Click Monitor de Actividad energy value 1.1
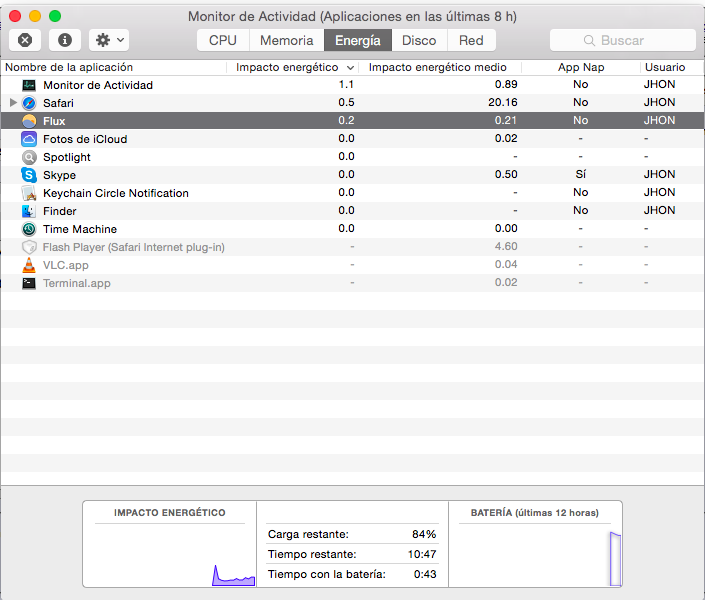The width and height of the screenshot is (705, 600). [x=346, y=85]
